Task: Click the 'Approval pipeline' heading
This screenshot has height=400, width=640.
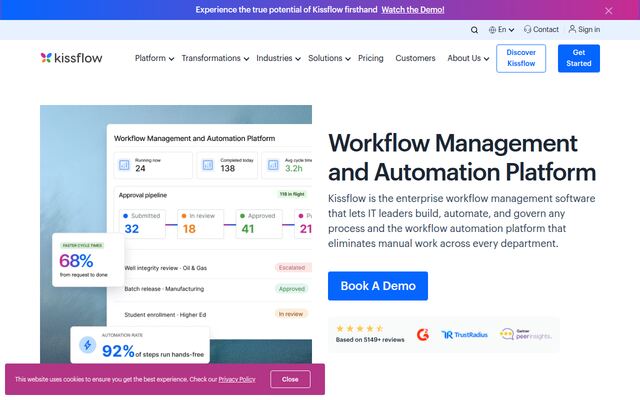Action: (143, 195)
